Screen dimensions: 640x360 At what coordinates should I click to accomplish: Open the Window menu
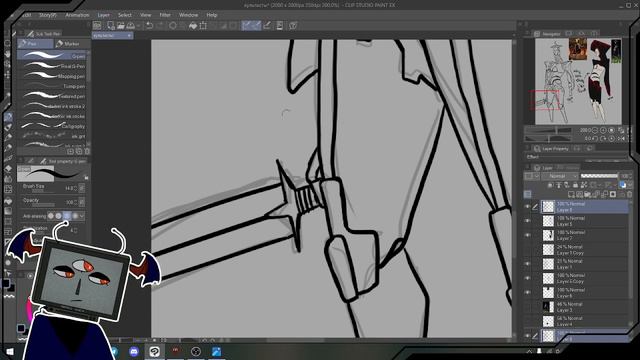pyautogui.click(x=189, y=15)
